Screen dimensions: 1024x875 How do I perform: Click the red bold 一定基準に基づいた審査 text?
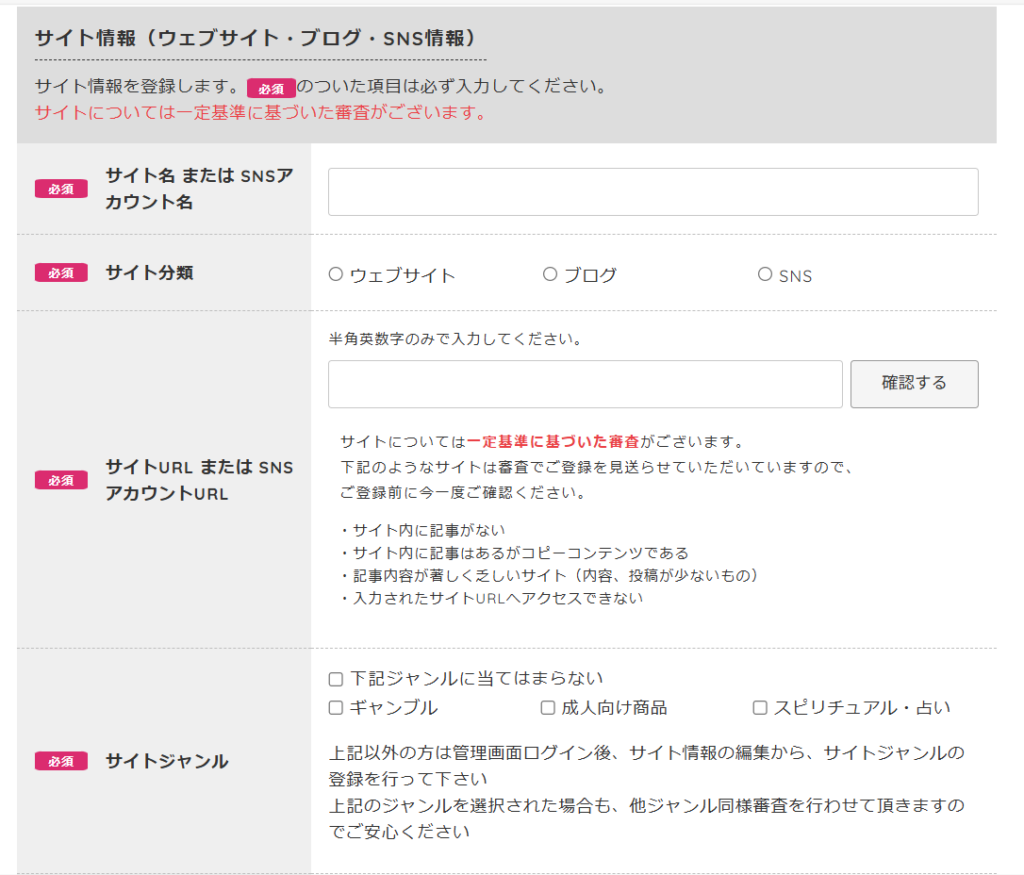[553, 441]
